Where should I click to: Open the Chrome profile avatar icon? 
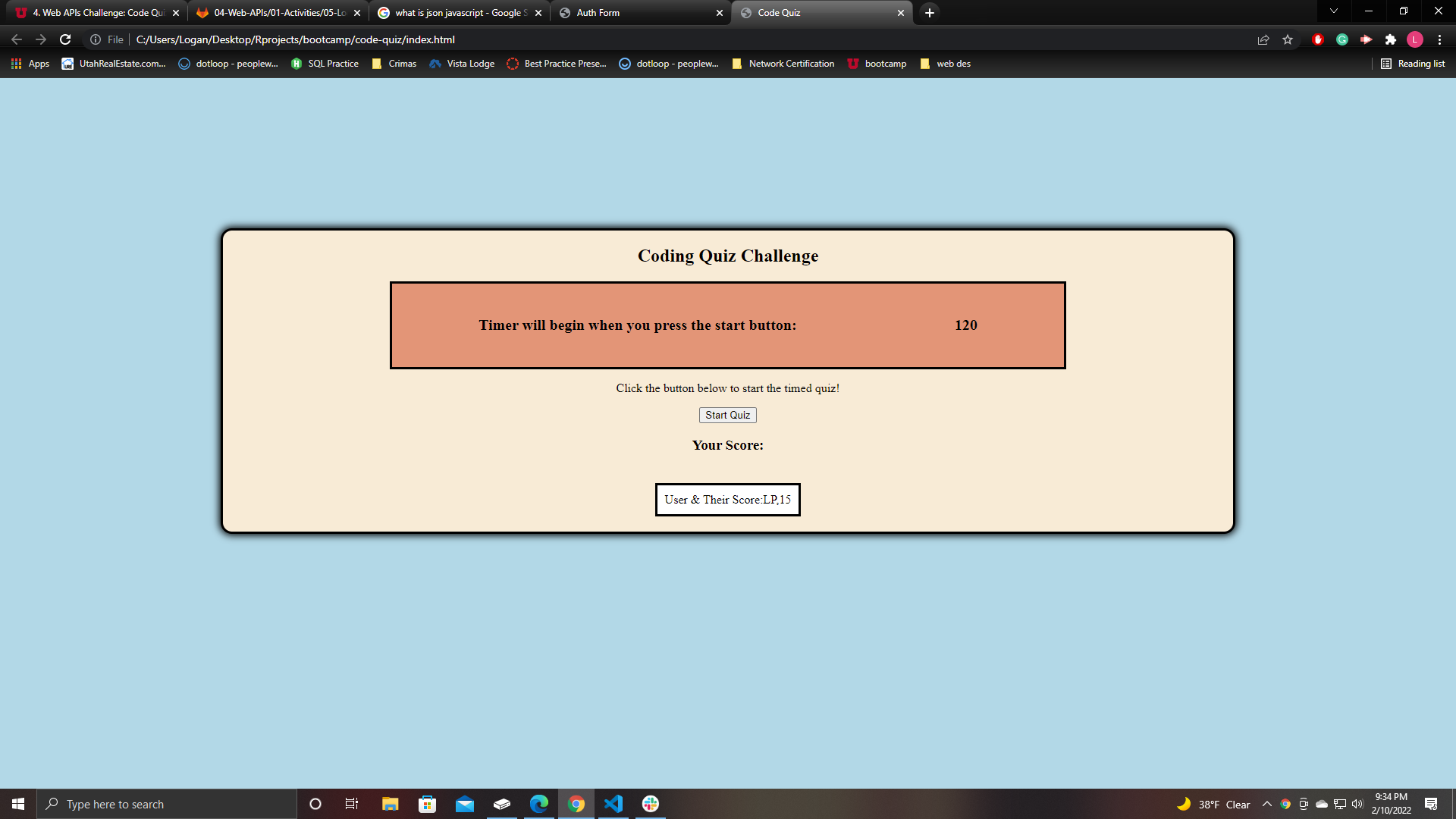1415,39
